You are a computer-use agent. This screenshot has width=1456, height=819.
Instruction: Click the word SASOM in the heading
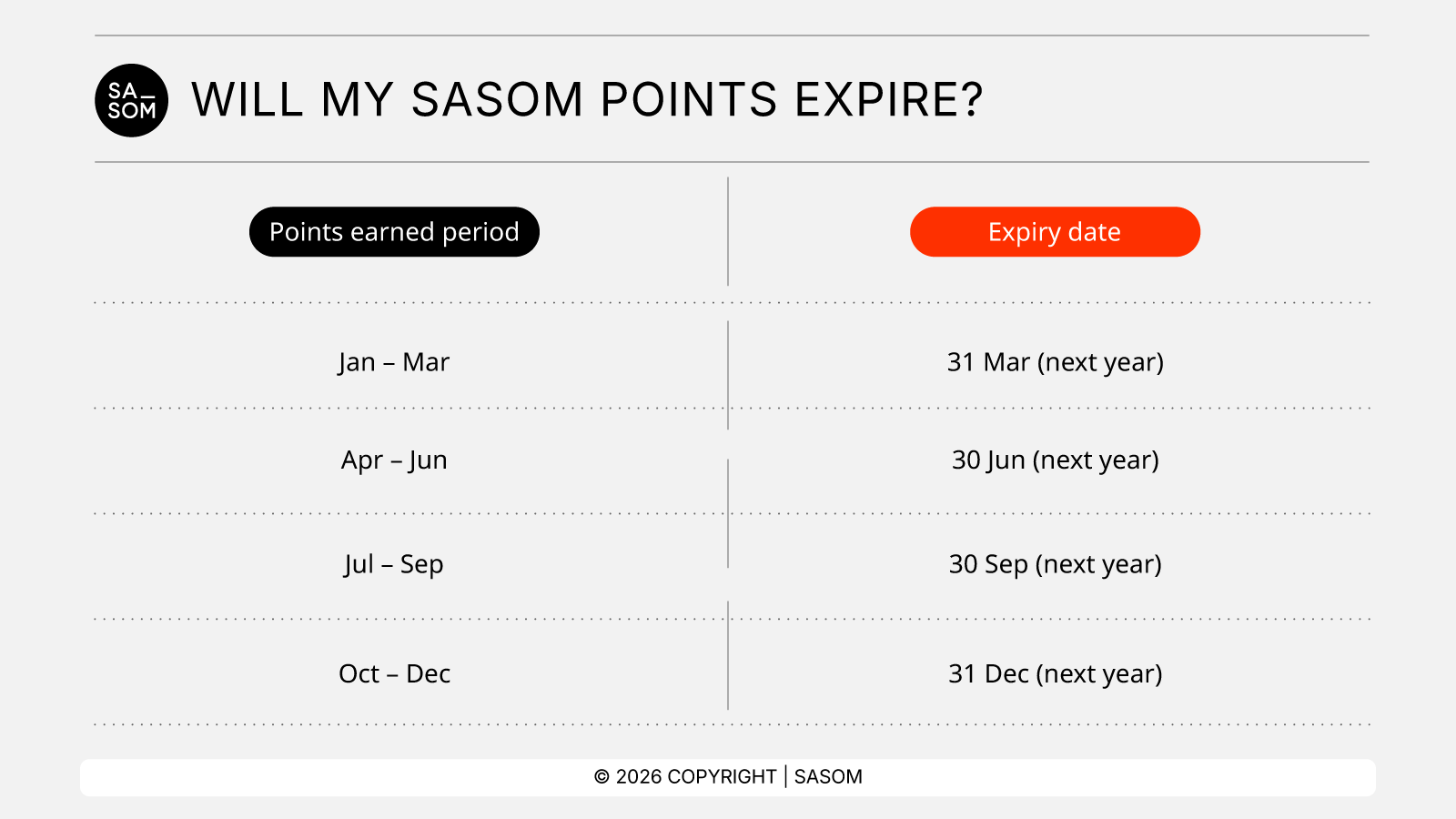coord(497,100)
